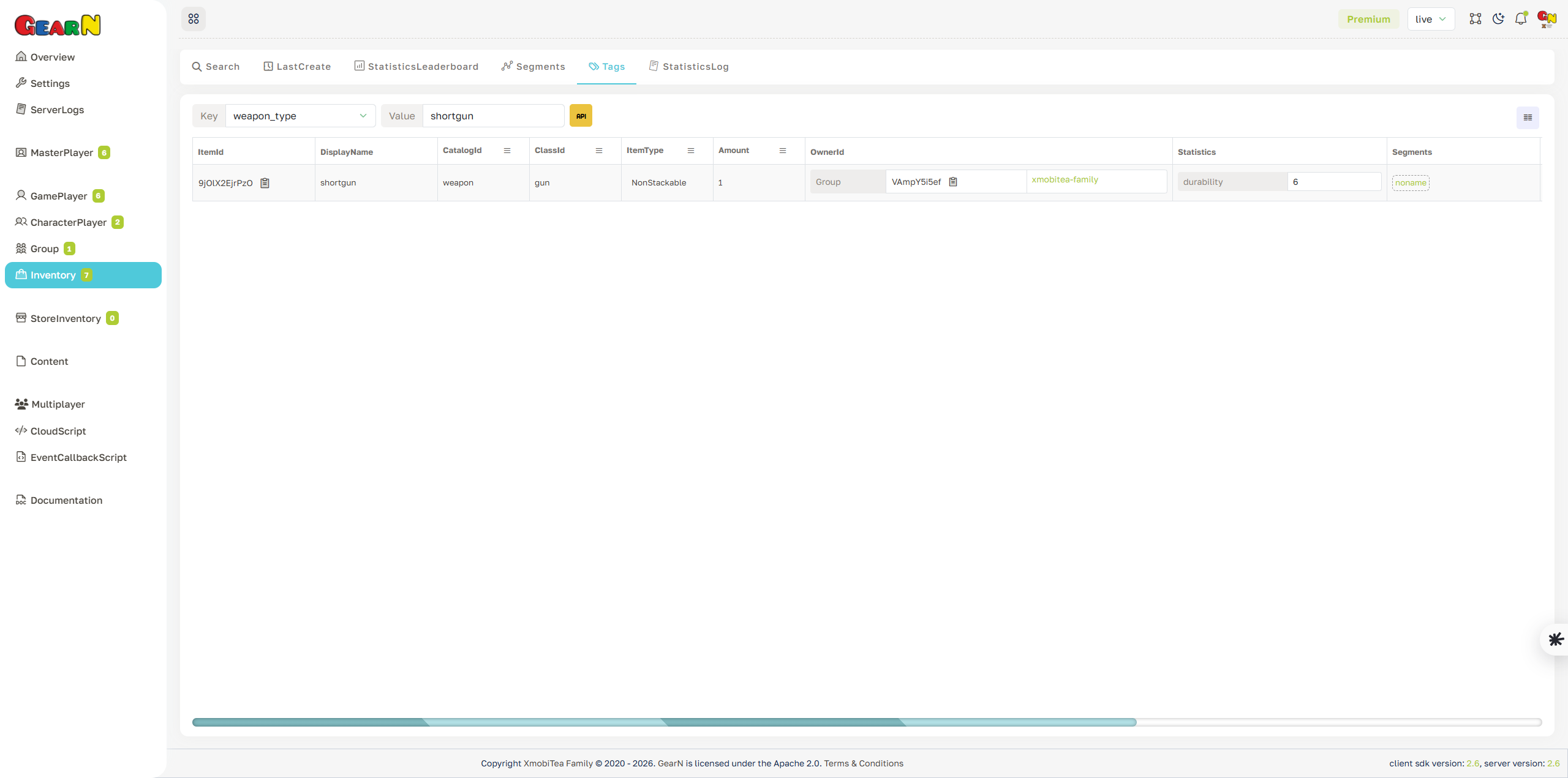Copy the OwnerId VAmpY5i5ef via clipboard icon
Screen dimensions: 1568x778
954,181
